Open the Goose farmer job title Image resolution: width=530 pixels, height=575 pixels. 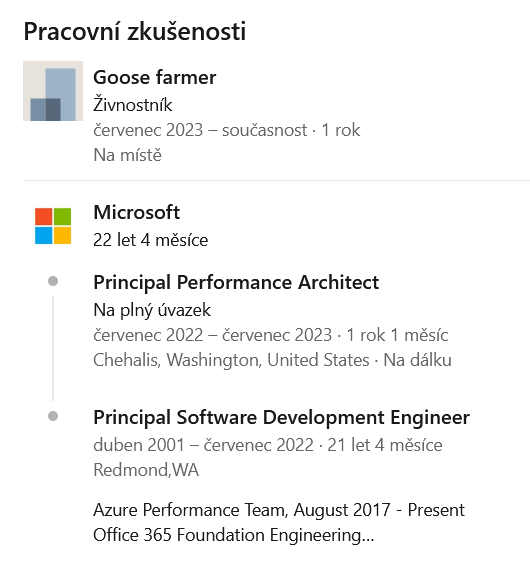click(154, 77)
